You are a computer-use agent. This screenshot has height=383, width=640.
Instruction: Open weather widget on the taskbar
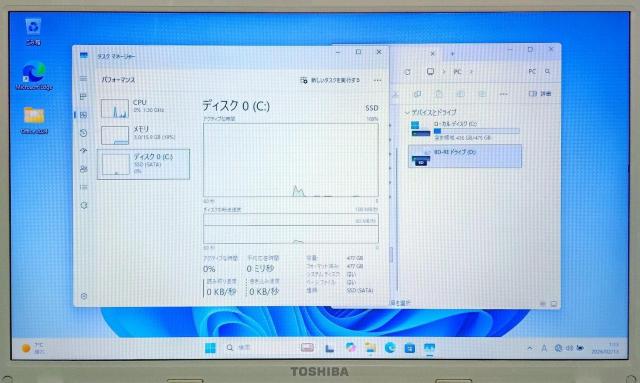click(33, 348)
